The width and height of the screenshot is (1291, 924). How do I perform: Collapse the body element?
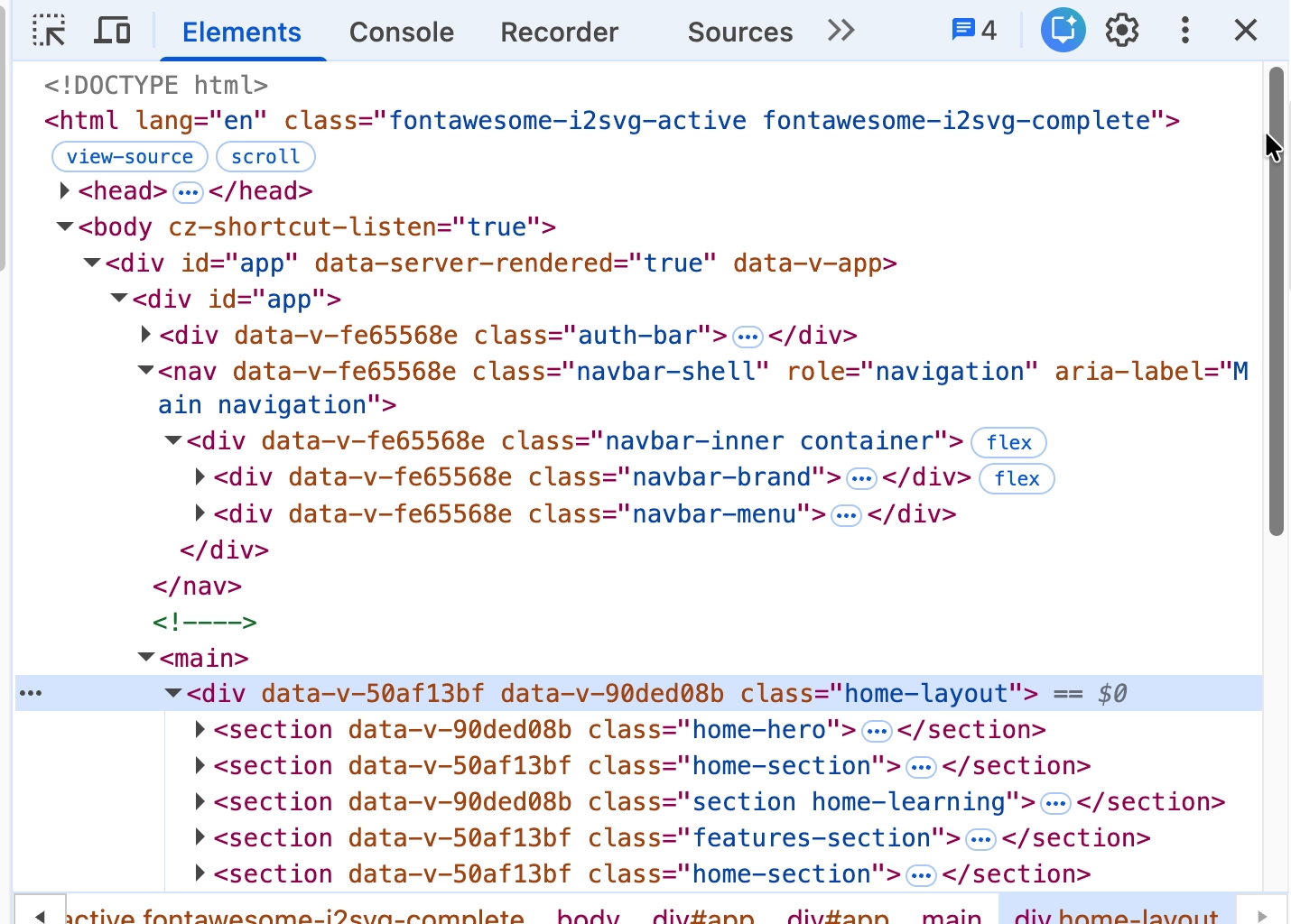(65, 226)
